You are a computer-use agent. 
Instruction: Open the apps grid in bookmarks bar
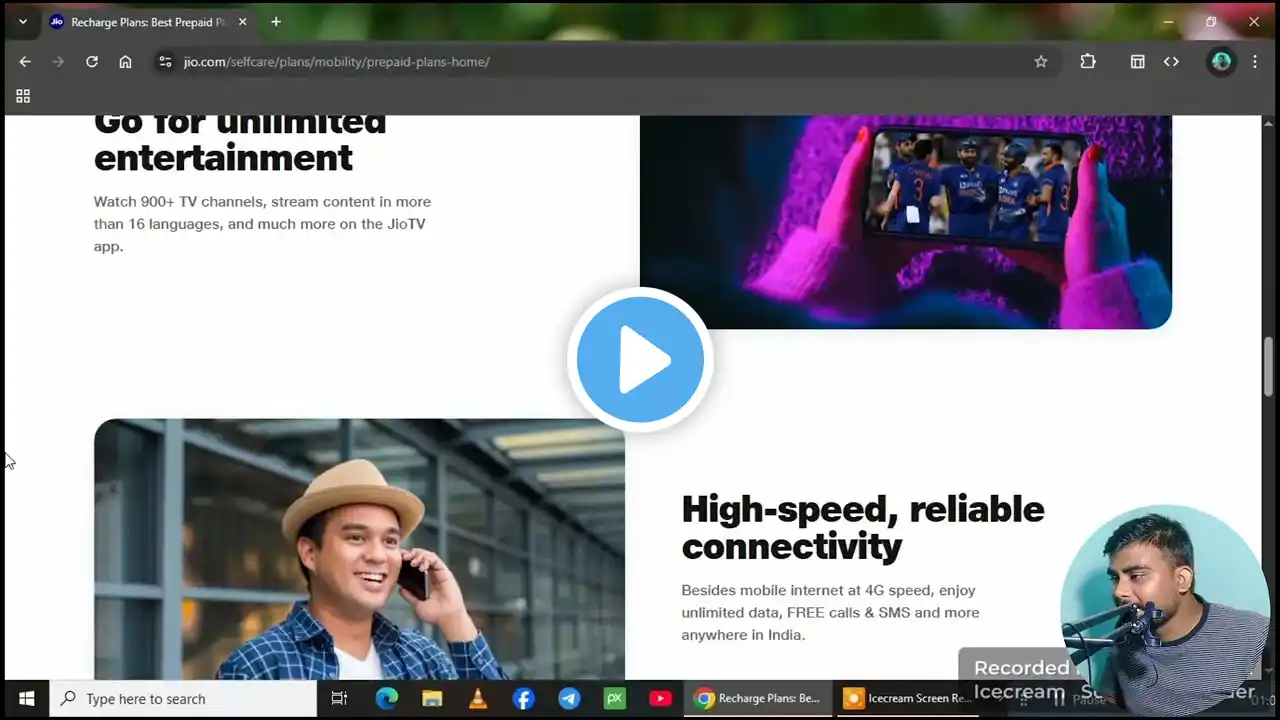[23, 96]
